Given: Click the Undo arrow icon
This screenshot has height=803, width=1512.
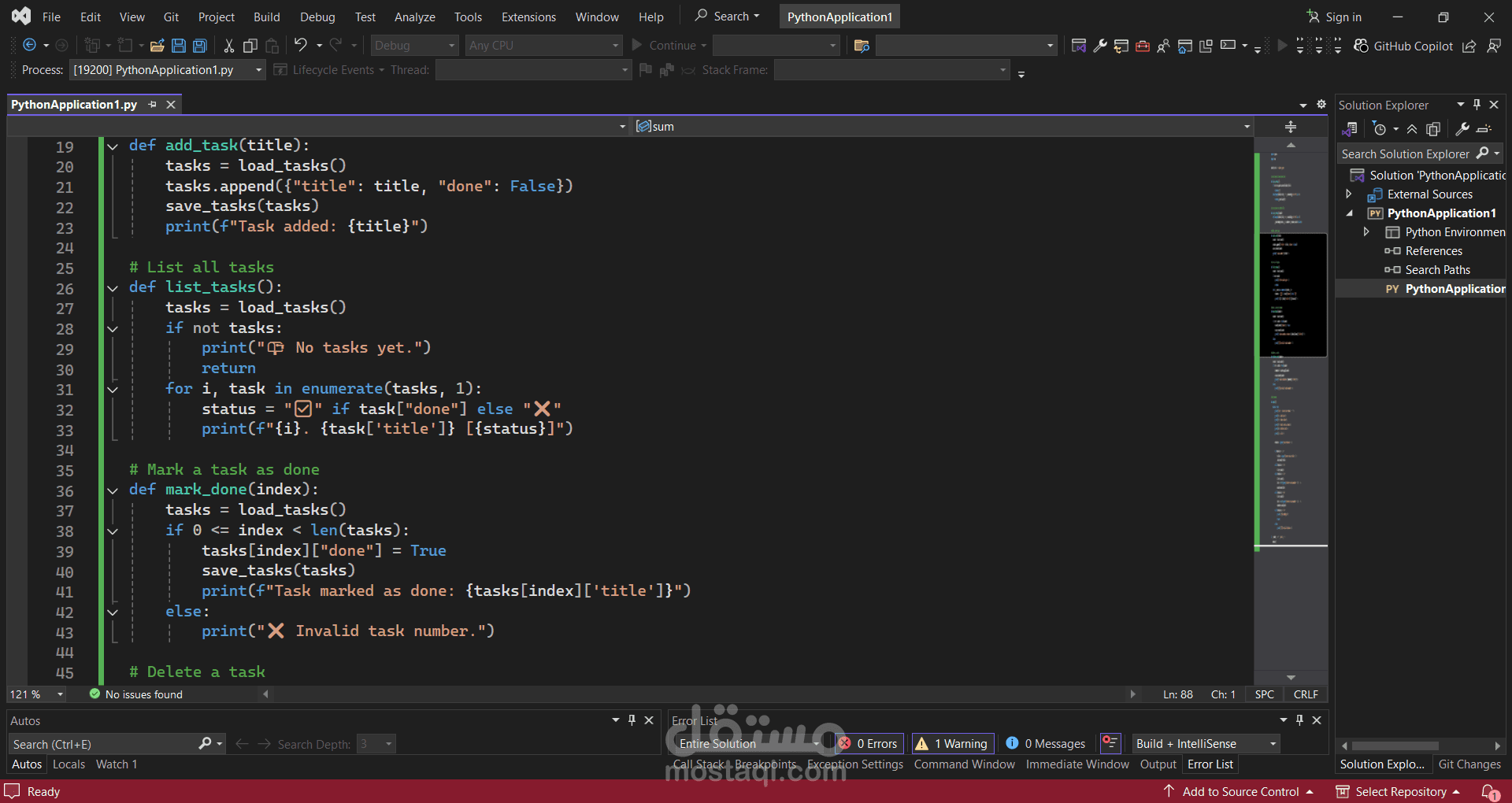Looking at the screenshot, I should coord(300,45).
